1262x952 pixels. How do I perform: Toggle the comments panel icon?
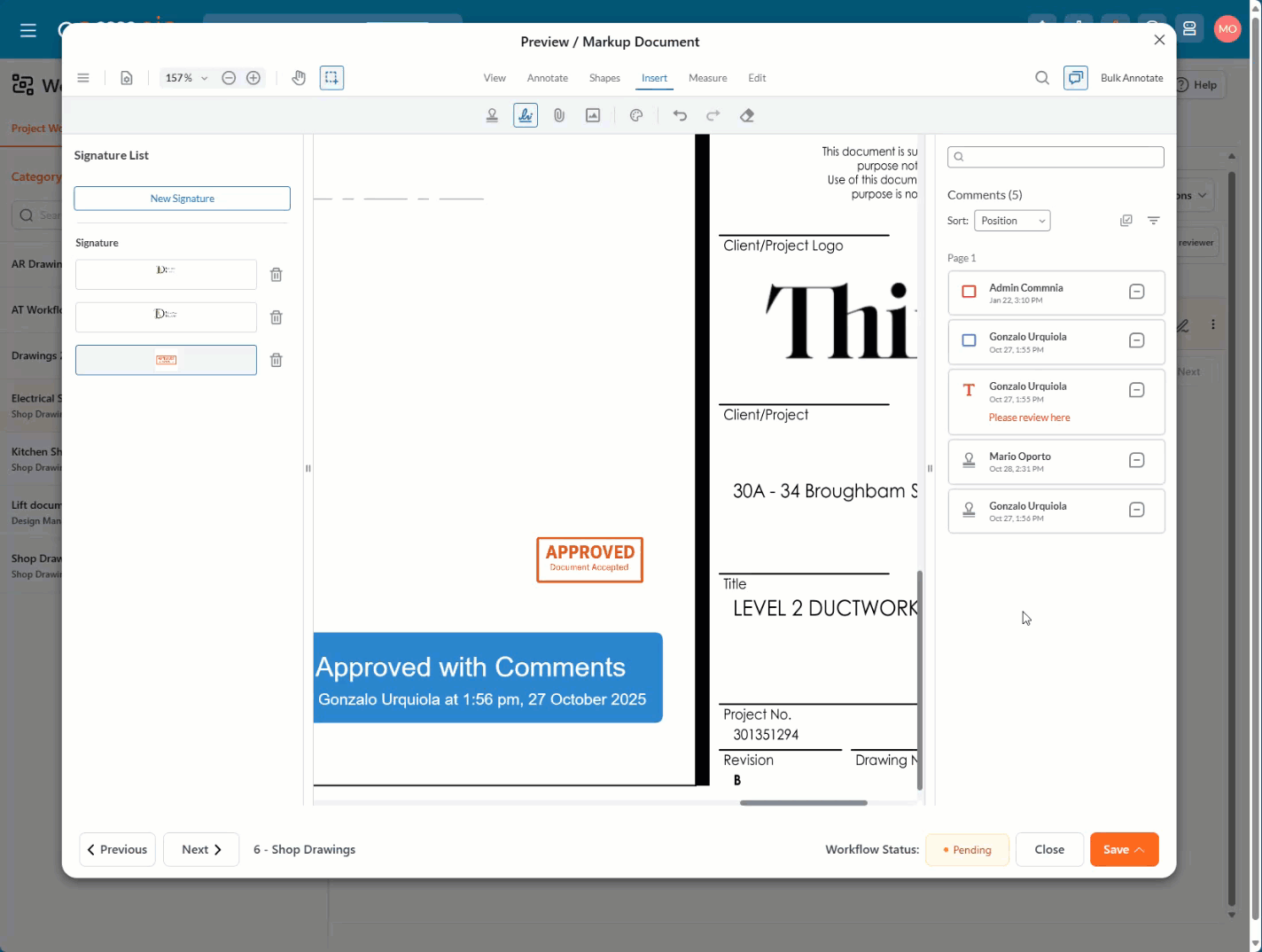click(1075, 78)
